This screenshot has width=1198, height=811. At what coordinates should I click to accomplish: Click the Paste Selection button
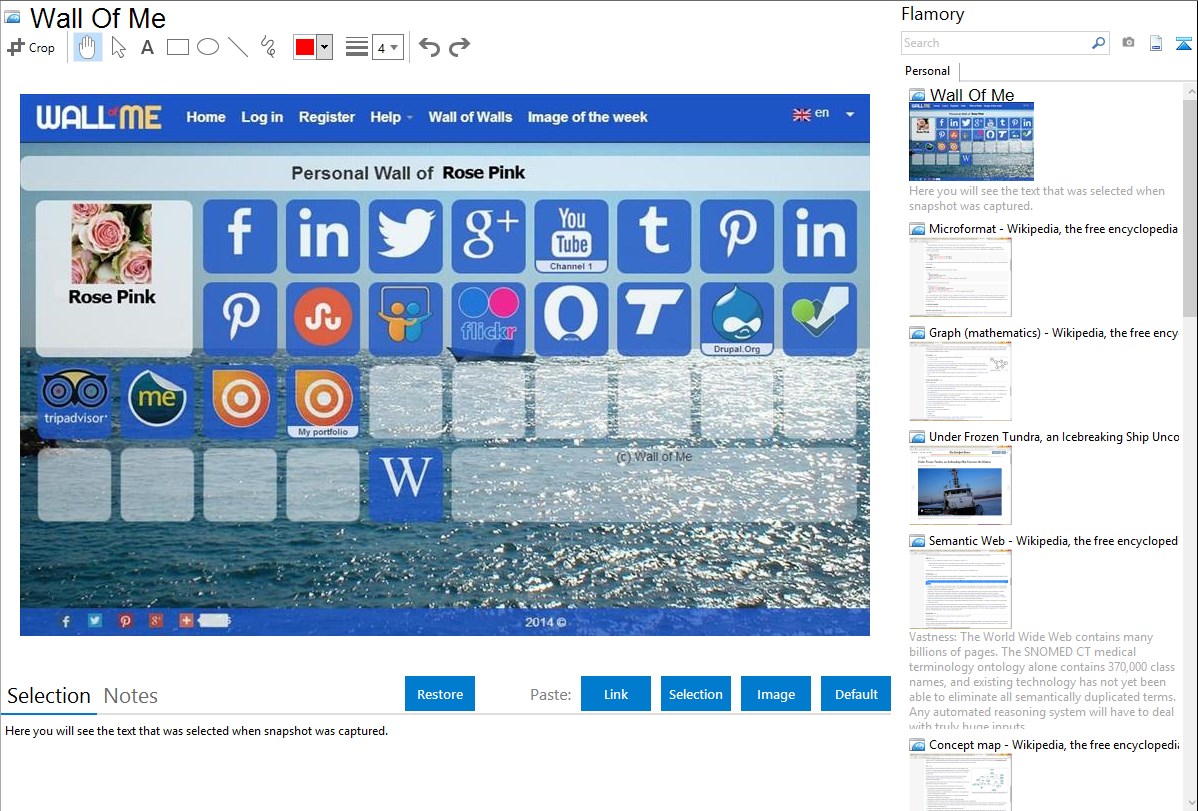[695, 694]
